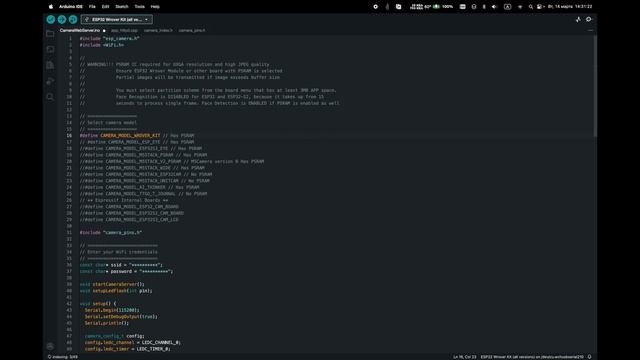
Task: Click the Bluetooth icon in menu bar
Action: tap(484, 7)
